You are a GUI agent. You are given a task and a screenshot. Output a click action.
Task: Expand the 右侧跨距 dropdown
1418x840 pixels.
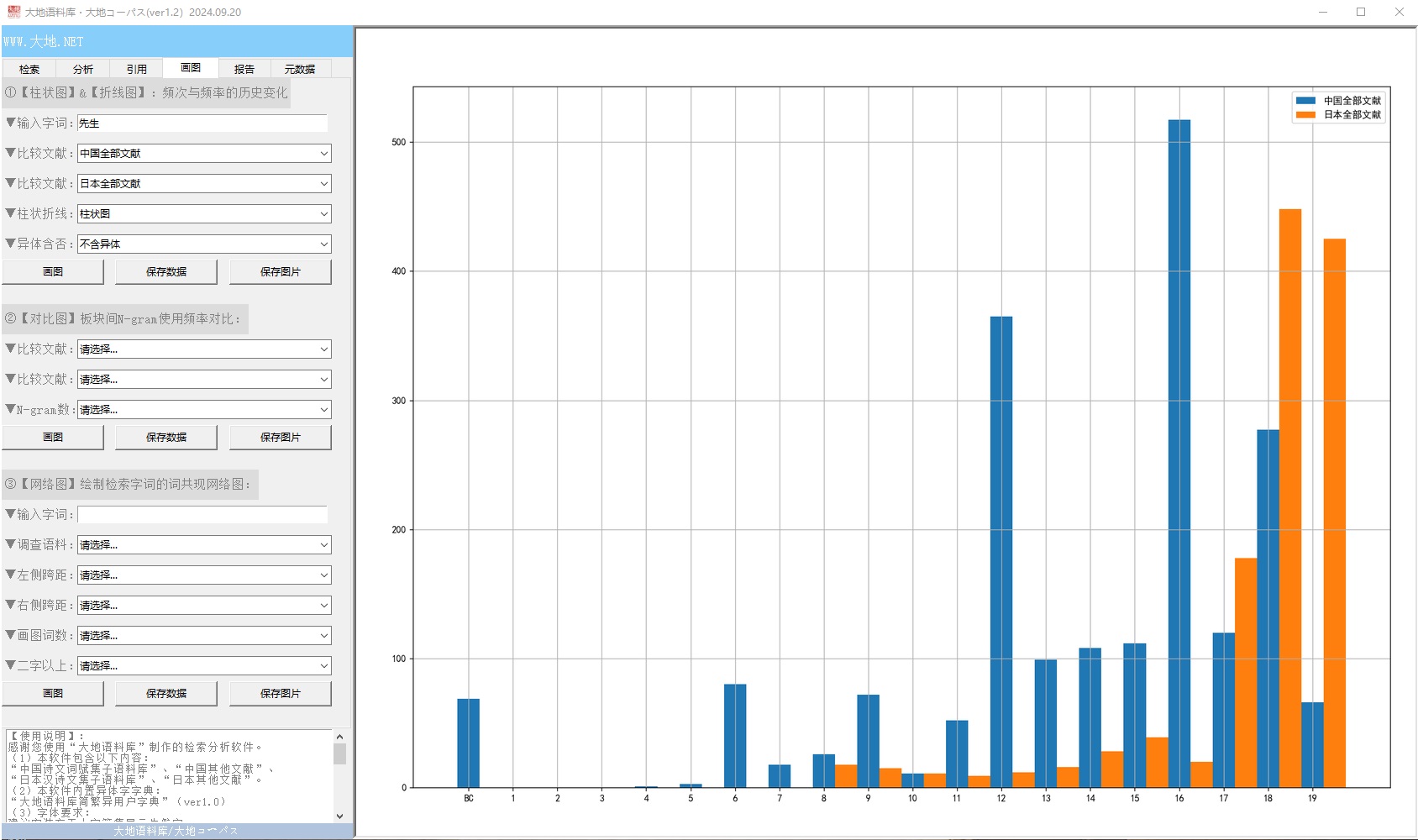pyautogui.click(x=204, y=605)
